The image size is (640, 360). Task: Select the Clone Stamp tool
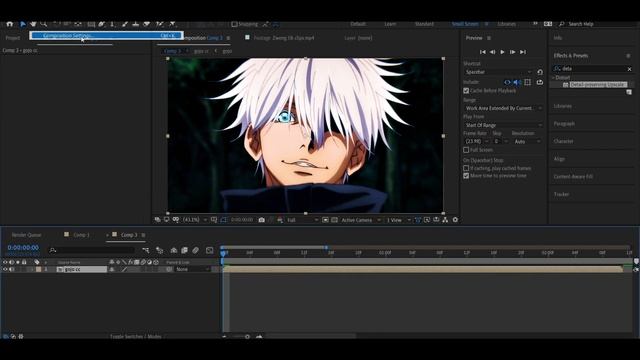(136, 24)
